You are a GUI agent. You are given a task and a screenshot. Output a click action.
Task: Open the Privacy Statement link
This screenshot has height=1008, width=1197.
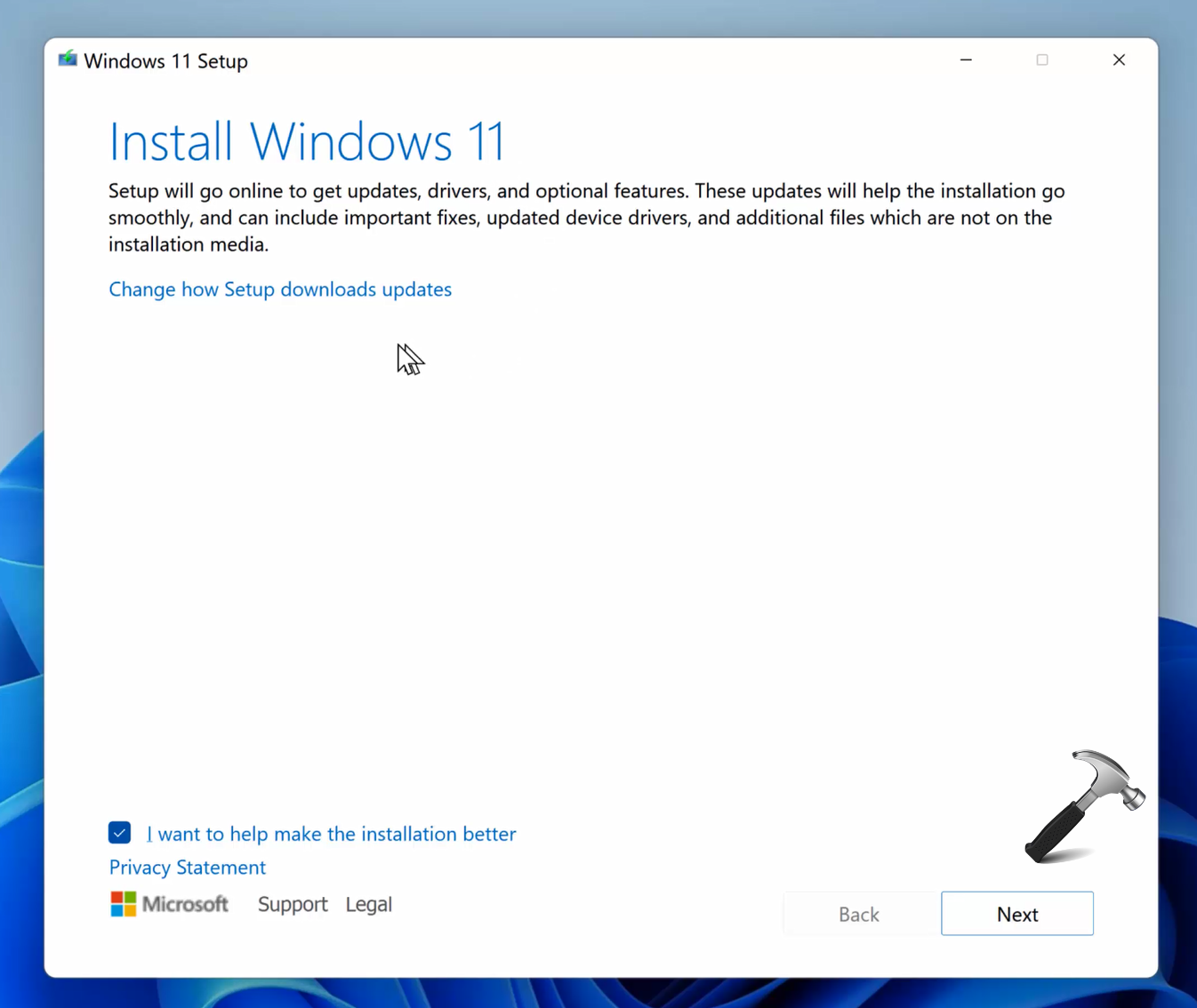[x=188, y=868]
